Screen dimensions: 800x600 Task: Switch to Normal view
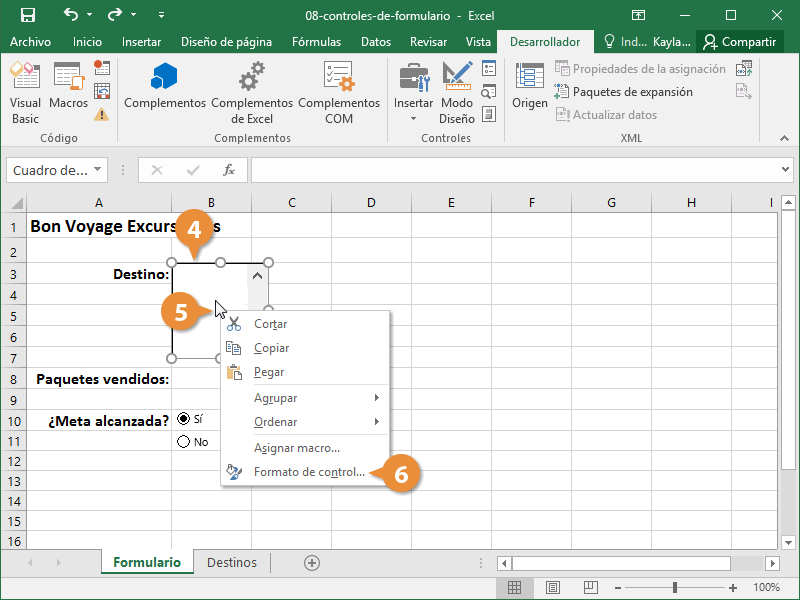coord(514,588)
